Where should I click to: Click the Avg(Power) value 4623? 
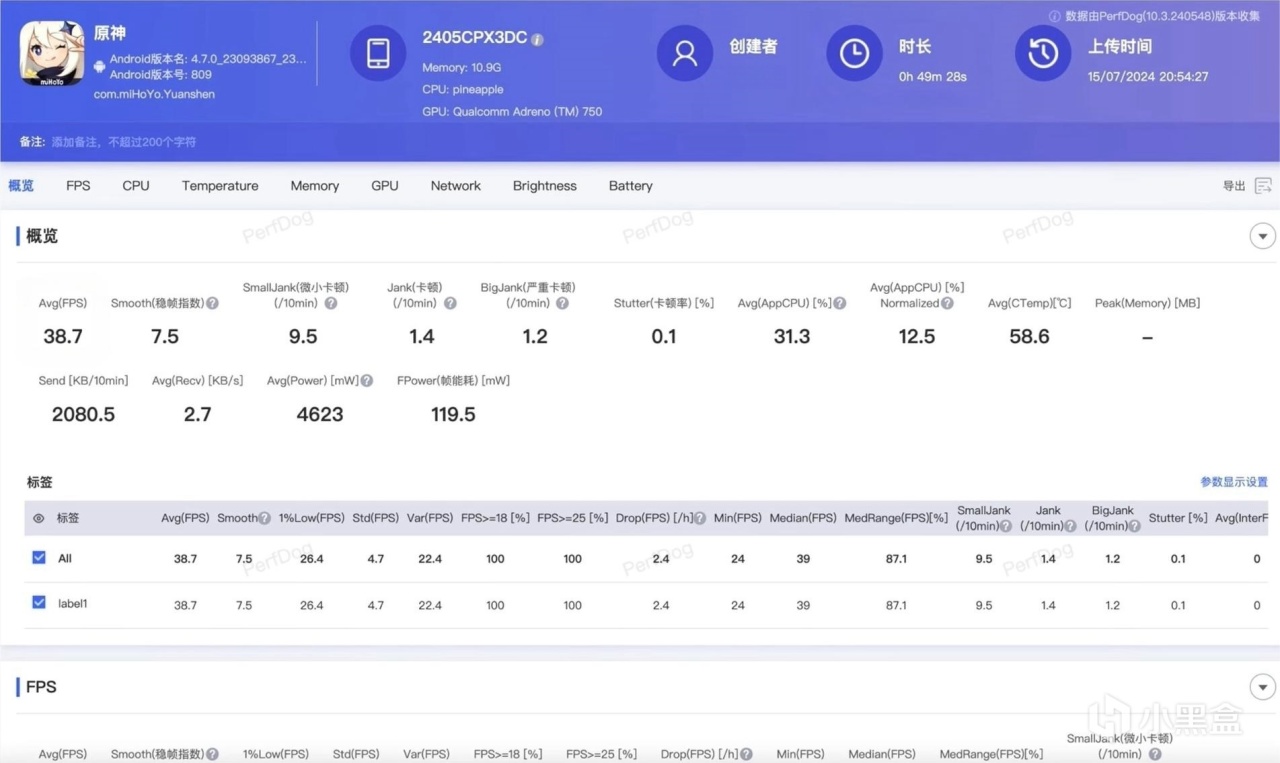[x=320, y=414]
